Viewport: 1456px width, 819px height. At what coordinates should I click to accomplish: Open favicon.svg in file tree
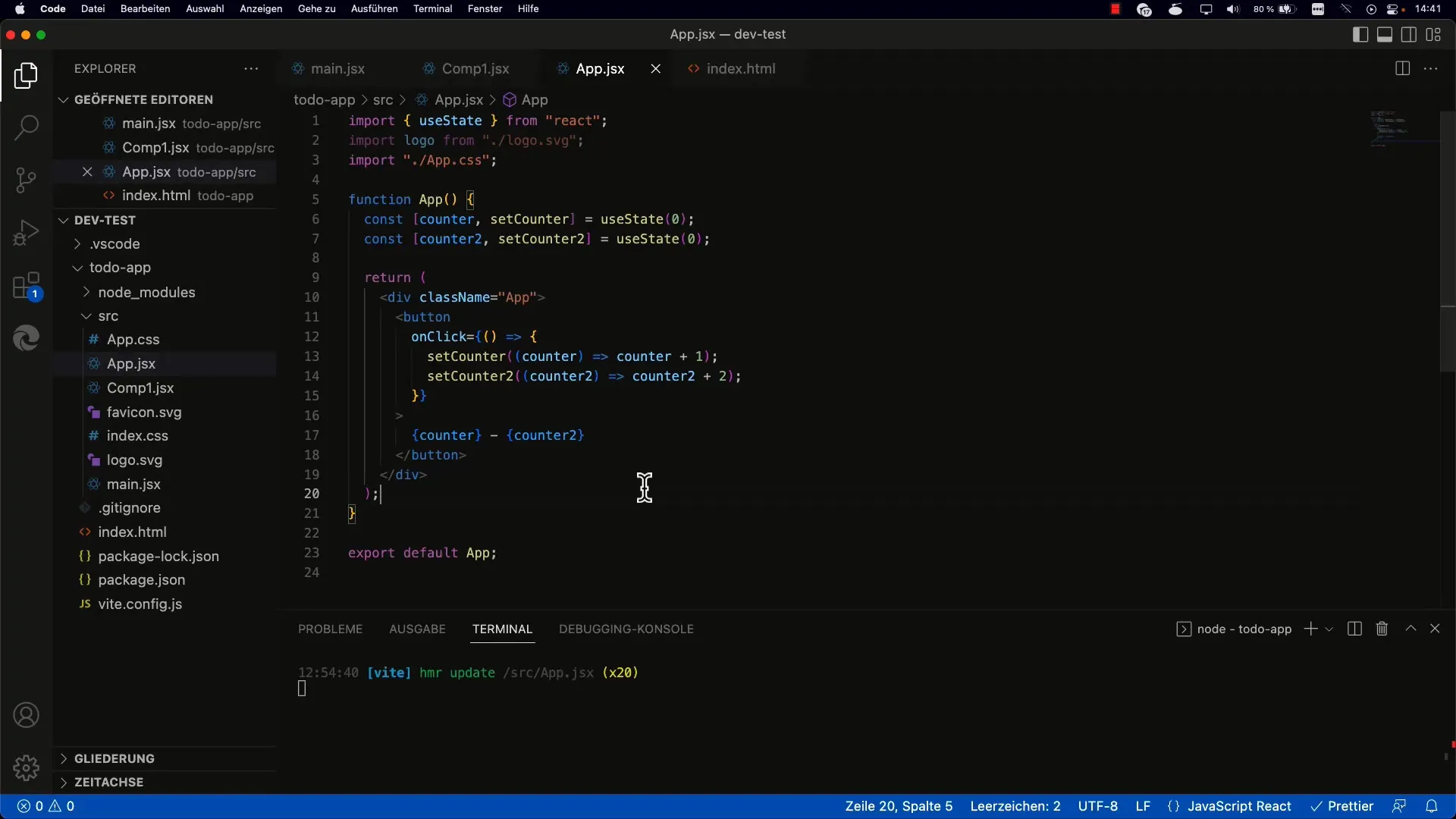(165, 412)
